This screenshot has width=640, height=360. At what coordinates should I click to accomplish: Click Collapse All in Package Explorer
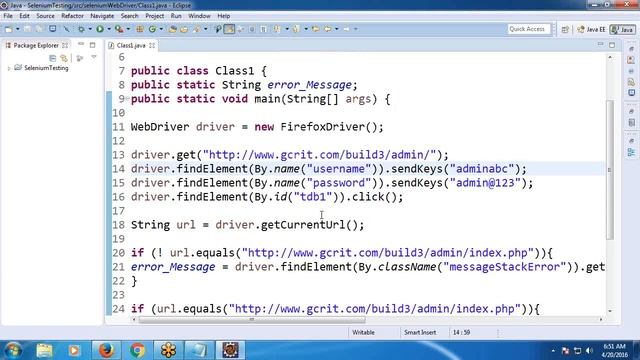52,58
